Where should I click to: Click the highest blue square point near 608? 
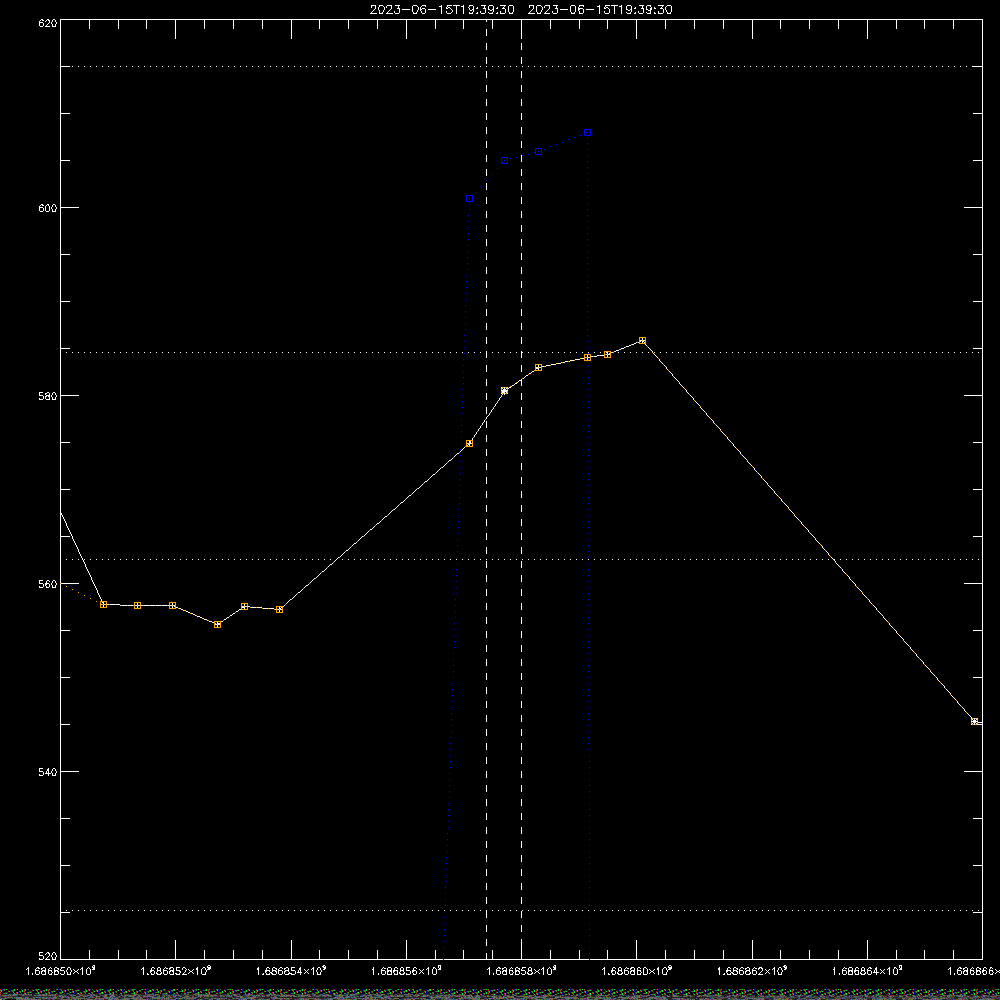(587, 133)
